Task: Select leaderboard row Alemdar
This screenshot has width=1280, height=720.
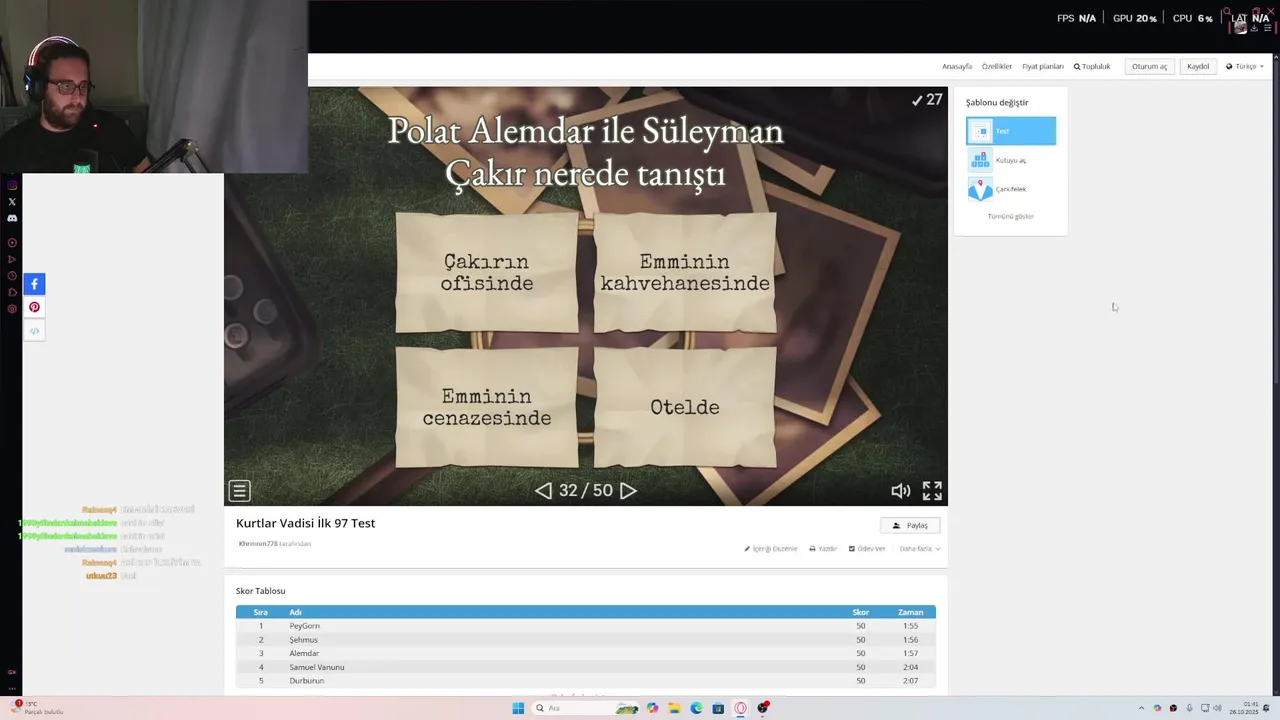Action: [x=586, y=654]
